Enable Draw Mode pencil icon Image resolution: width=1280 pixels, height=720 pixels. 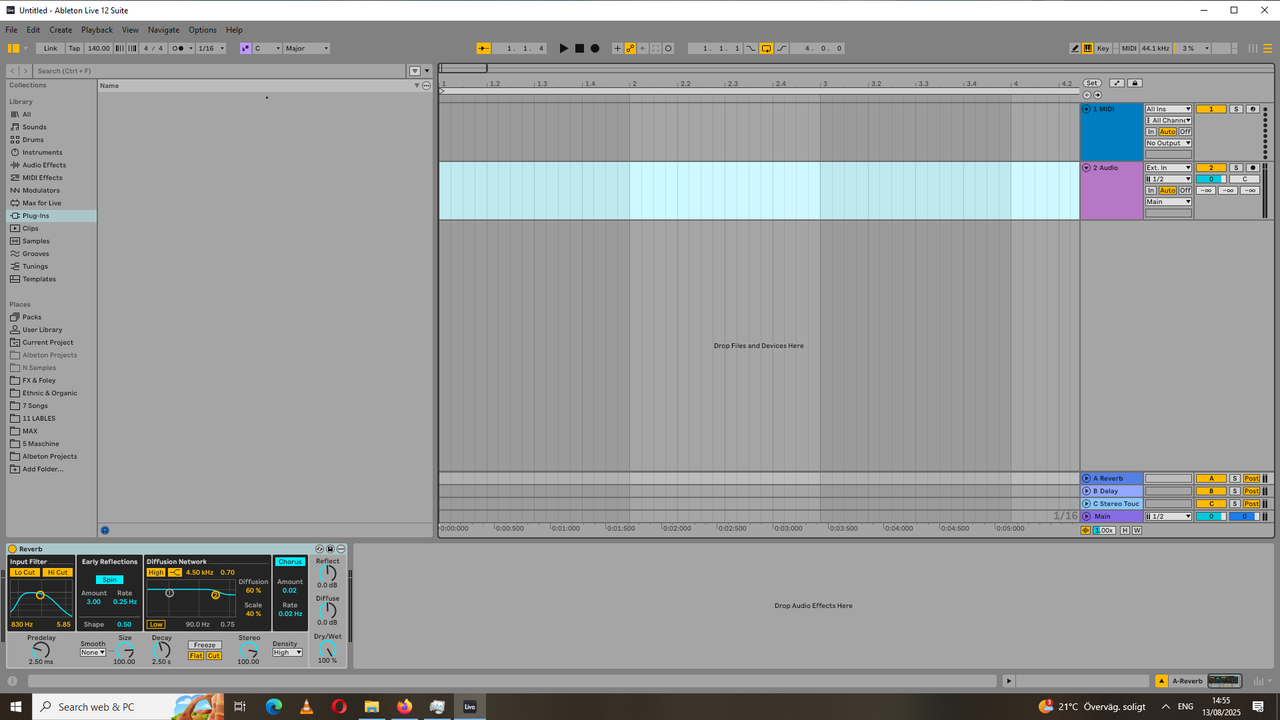pyautogui.click(x=1075, y=48)
